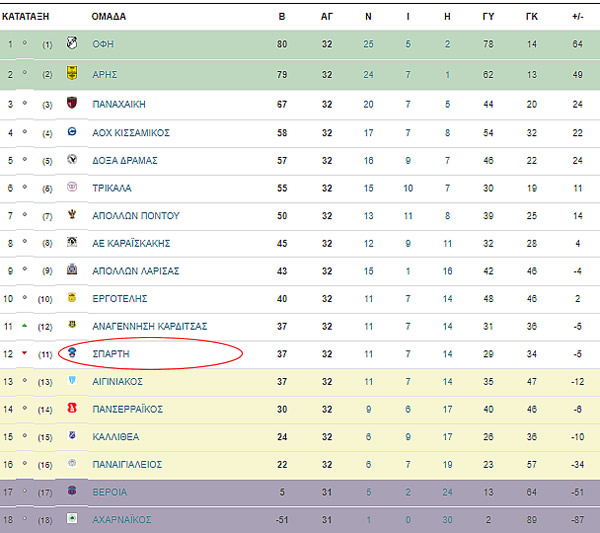
Task: Click the ΒΕΡΟΙΑ club crest icon
Action: click(x=72, y=491)
